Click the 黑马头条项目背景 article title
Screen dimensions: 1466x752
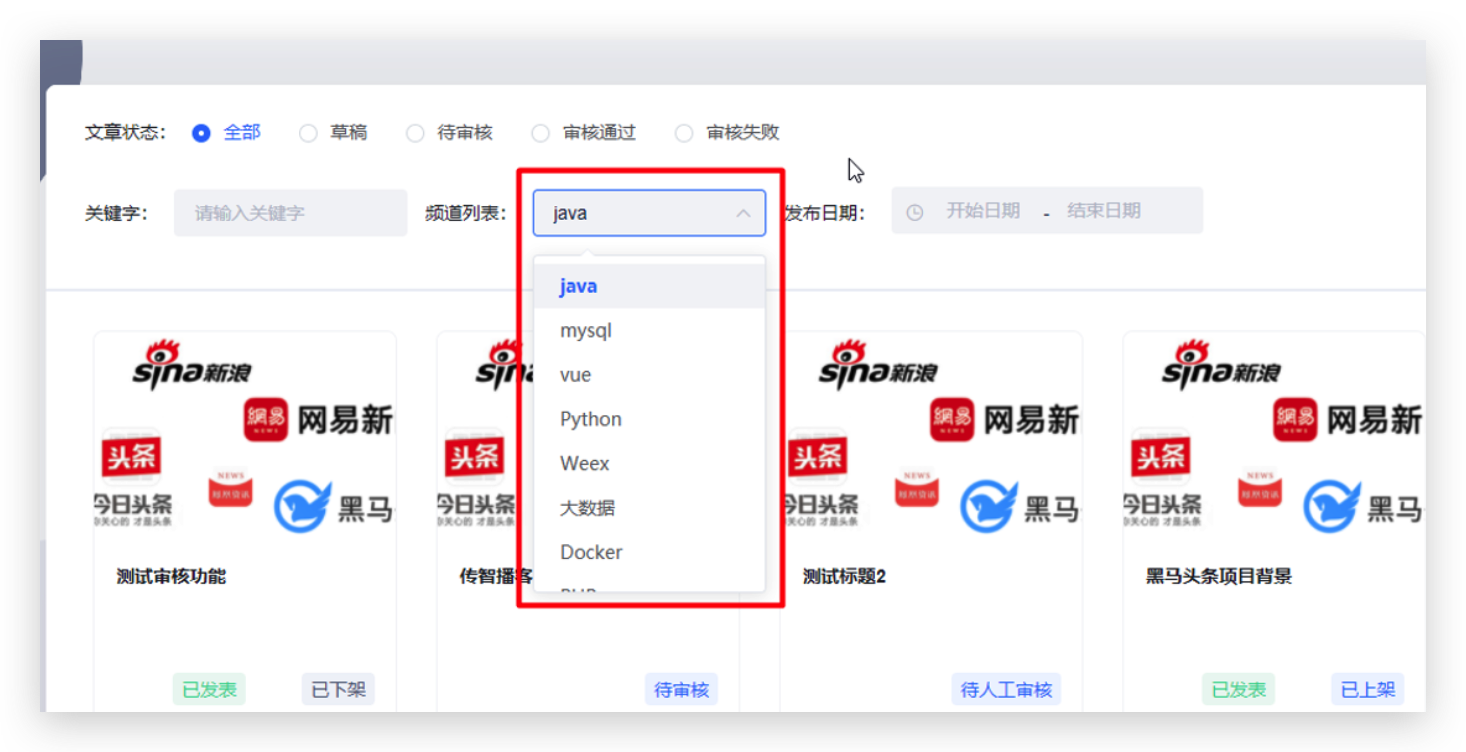coord(1219,577)
